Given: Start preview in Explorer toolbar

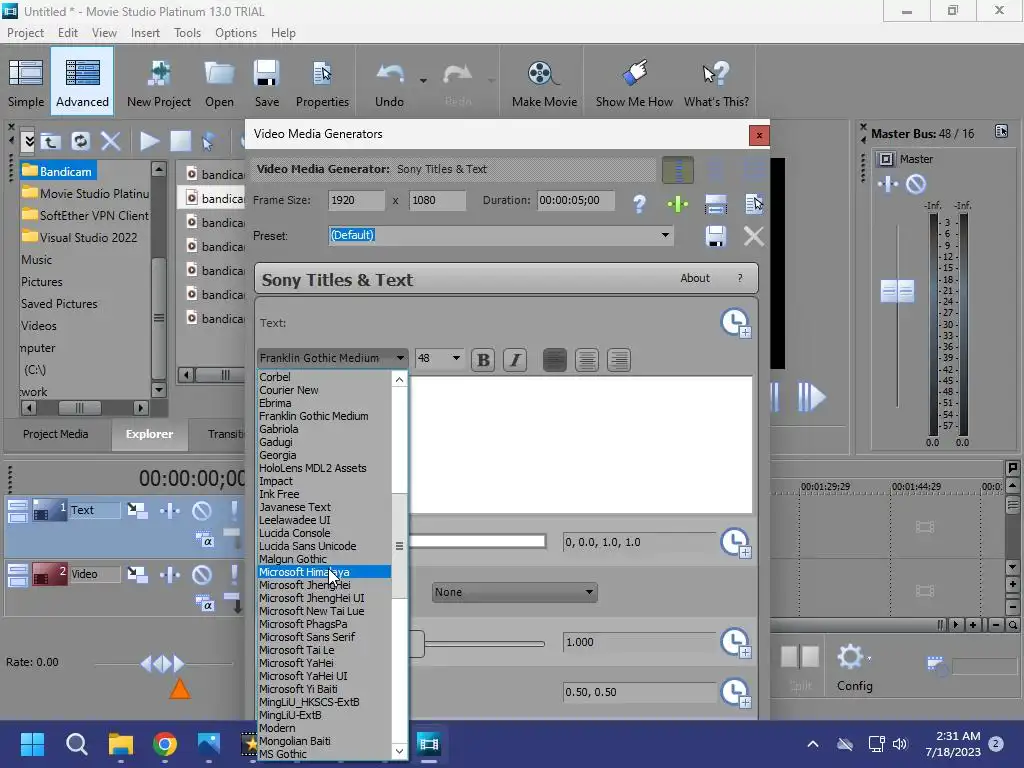Looking at the screenshot, I should click(150, 141).
